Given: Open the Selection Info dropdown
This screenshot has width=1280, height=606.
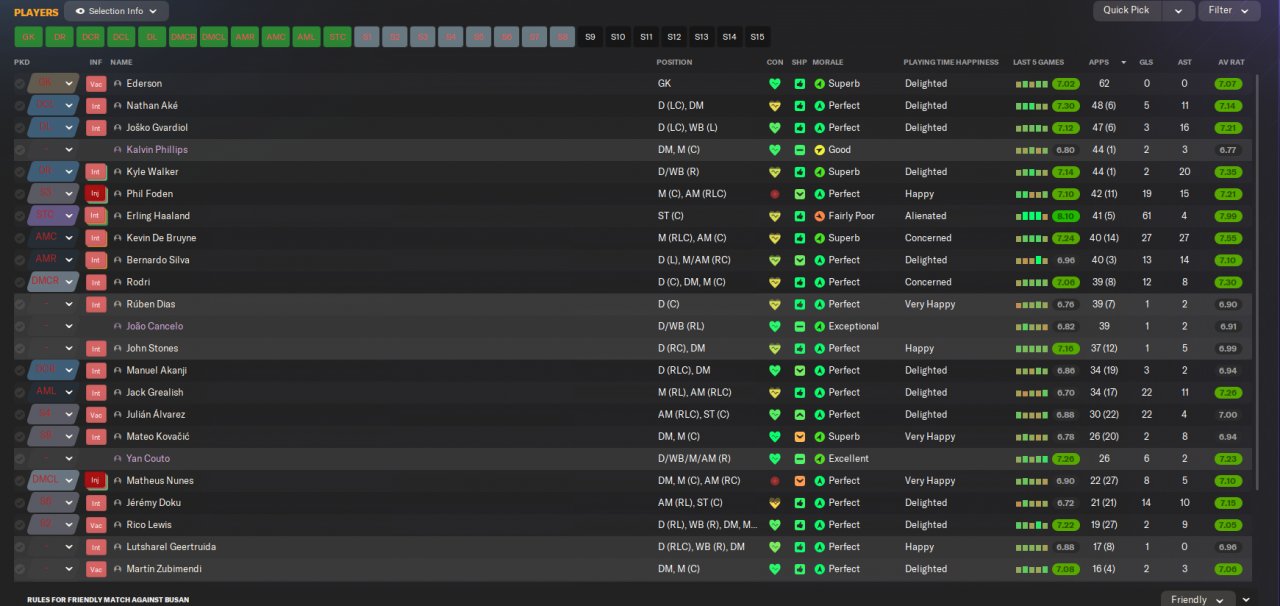Looking at the screenshot, I should tap(116, 11).
